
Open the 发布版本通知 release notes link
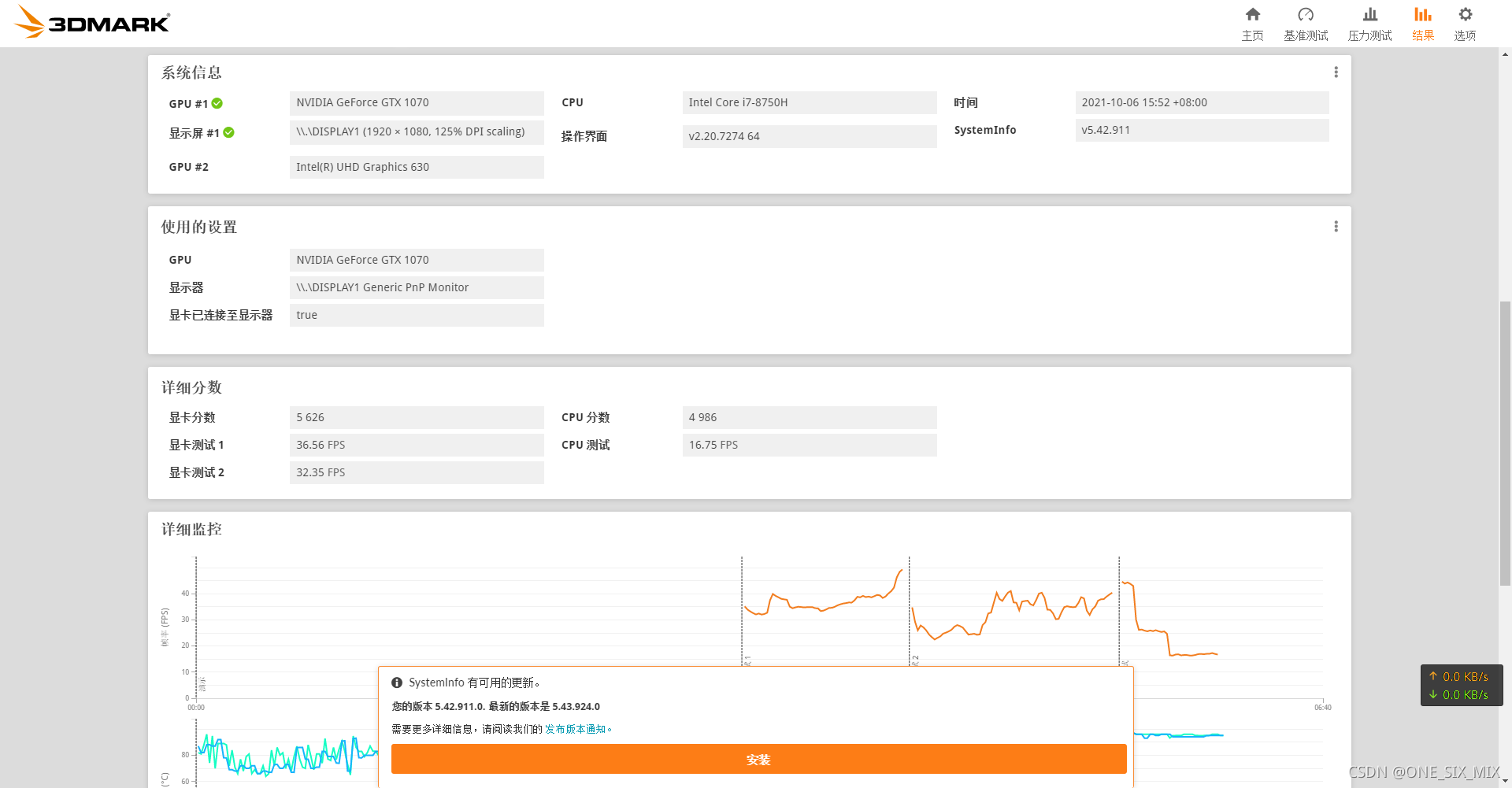(576, 729)
